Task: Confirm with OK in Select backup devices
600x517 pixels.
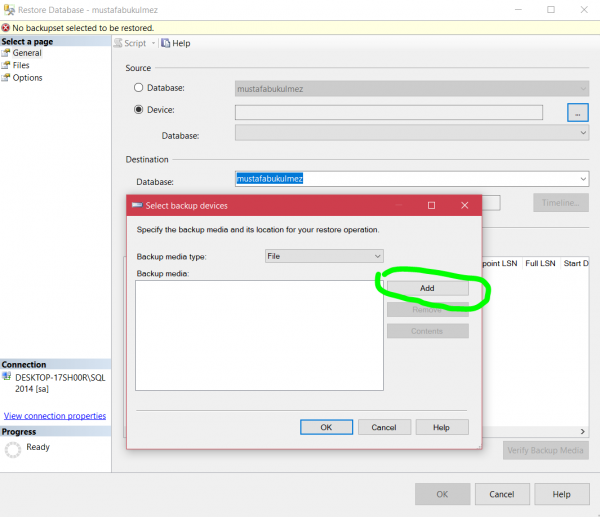Action: point(326,427)
